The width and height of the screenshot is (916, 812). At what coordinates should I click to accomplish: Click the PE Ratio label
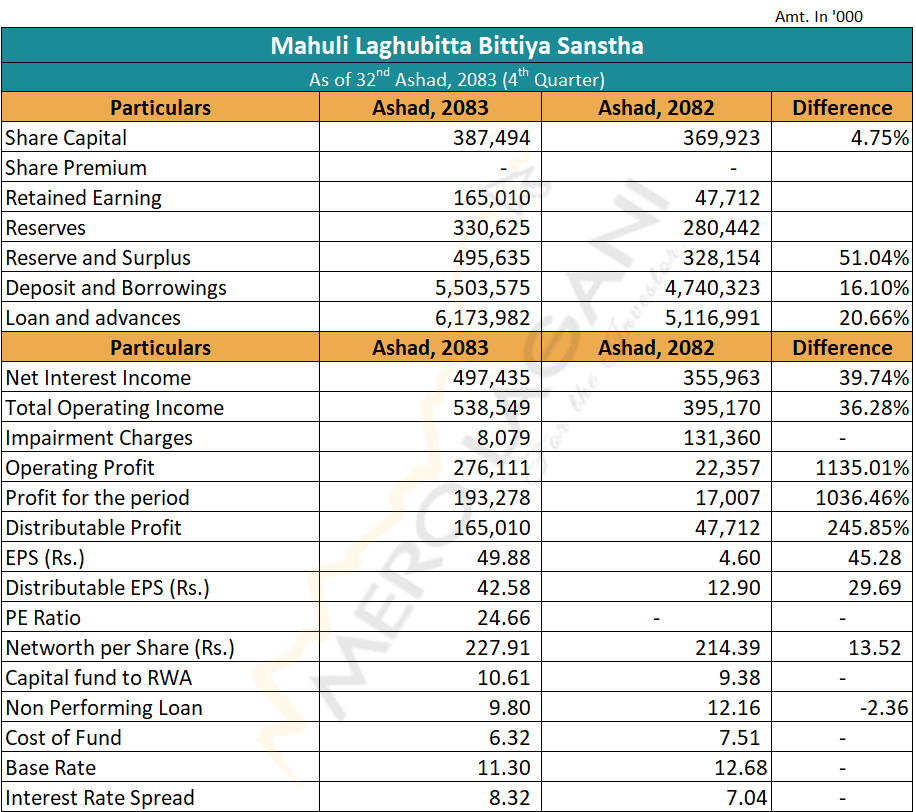[x=43, y=618]
